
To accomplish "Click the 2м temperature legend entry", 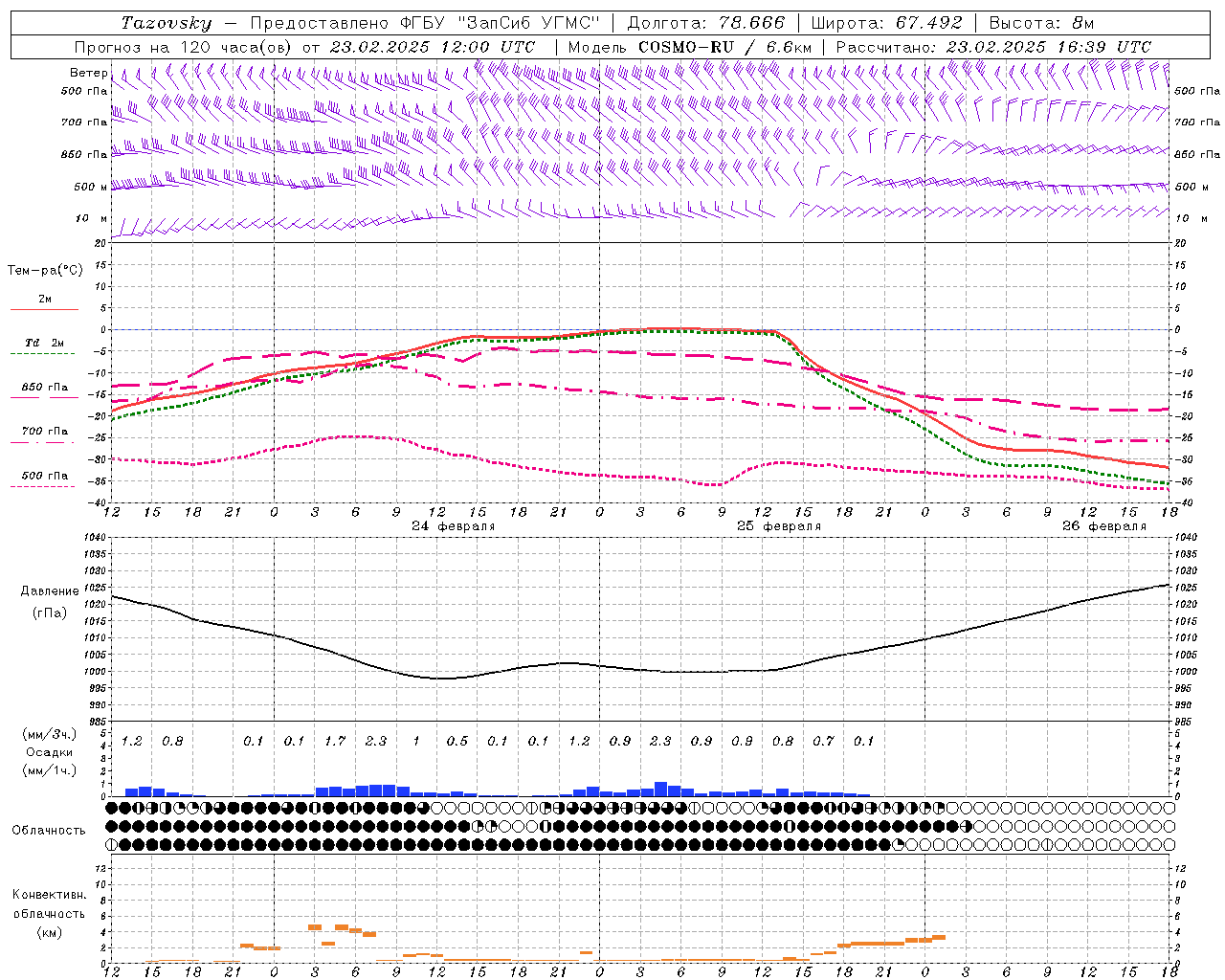I will coord(44,300).
